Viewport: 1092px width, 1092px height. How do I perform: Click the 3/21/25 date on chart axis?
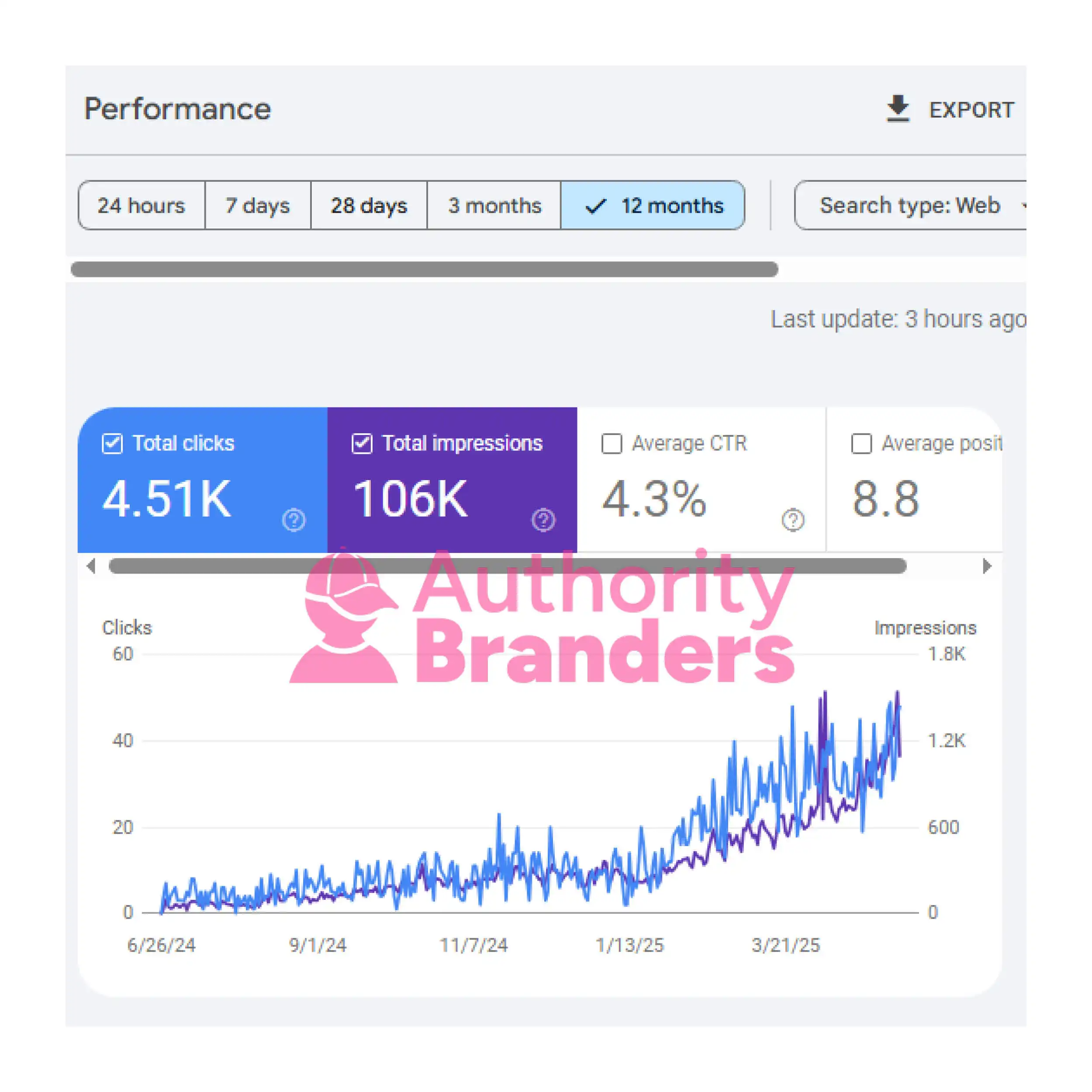pos(786,945)
